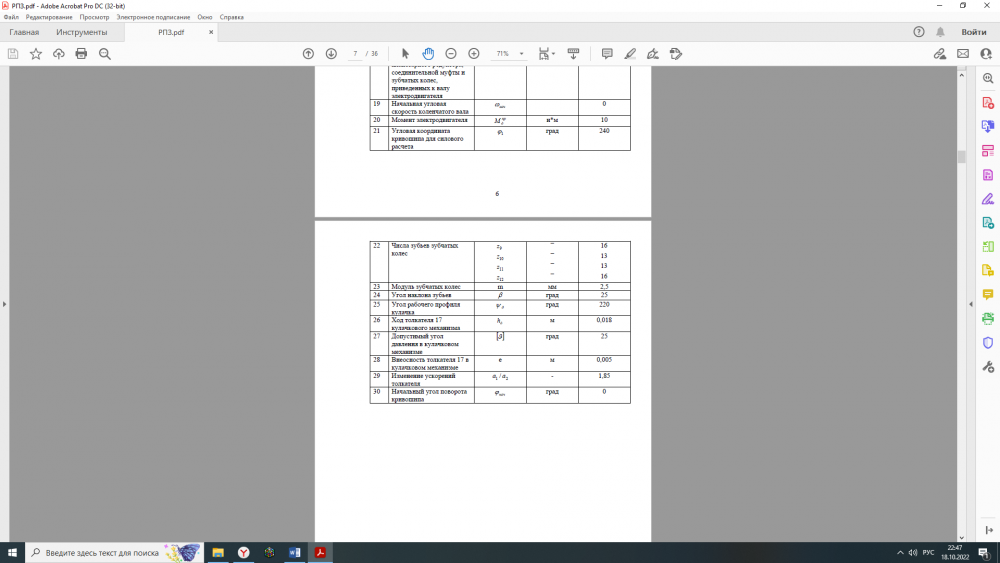The image size is (1000, 563).
Task: Select the arrow Selection tool
Action: [x=405, y=54]
